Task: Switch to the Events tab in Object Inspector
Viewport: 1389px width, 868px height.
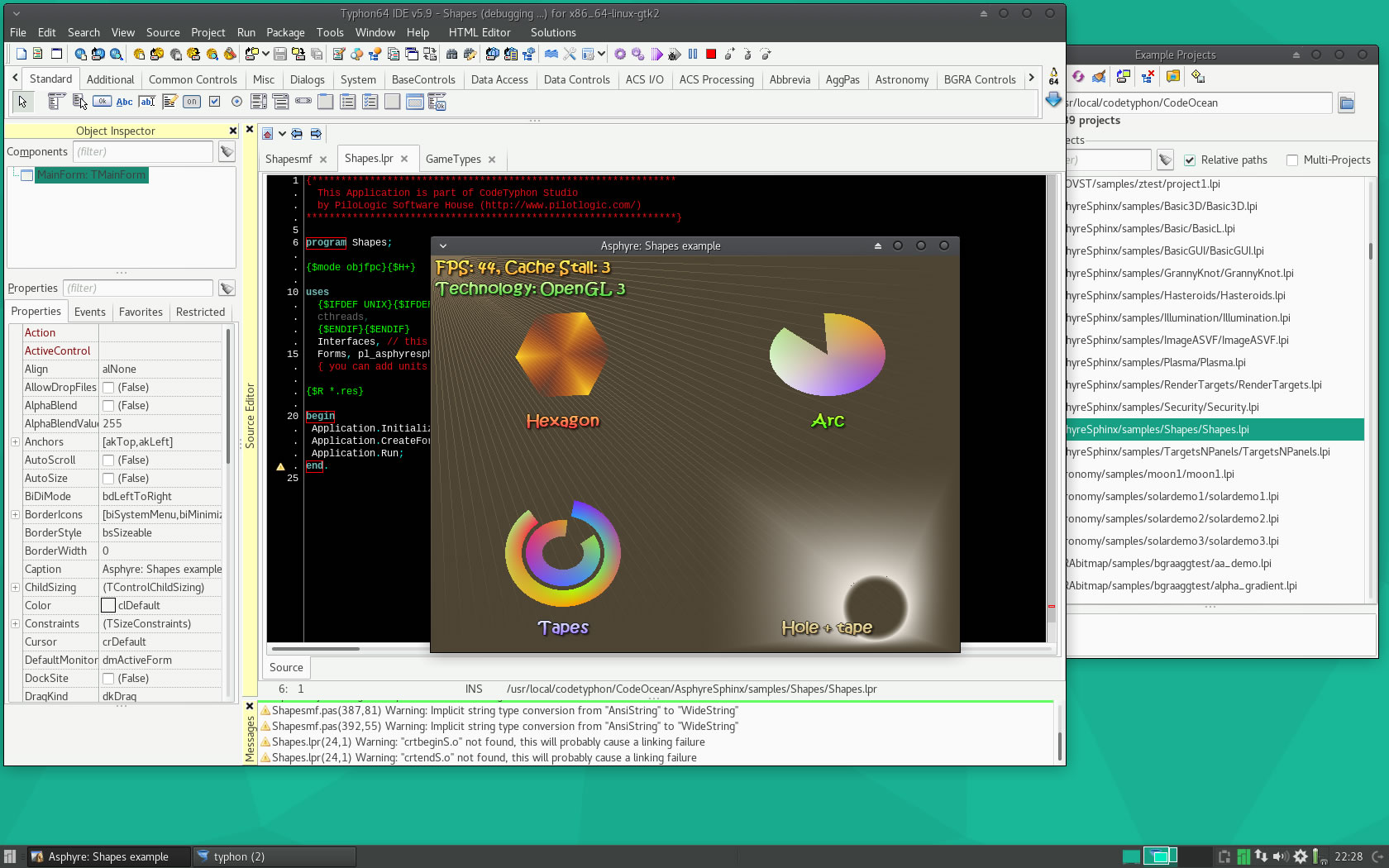Action: tap(89, 312)
